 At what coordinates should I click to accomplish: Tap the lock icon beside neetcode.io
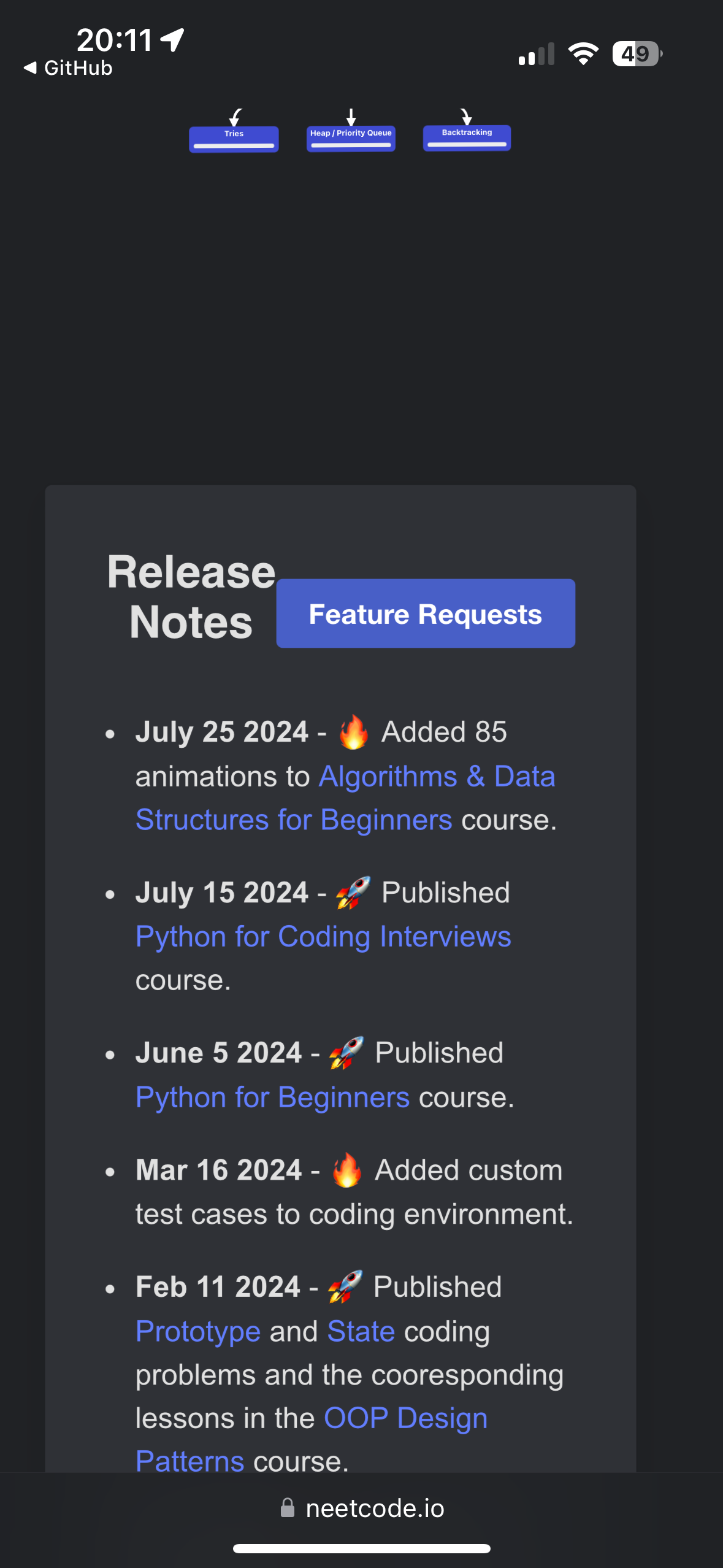(287, 1508)
